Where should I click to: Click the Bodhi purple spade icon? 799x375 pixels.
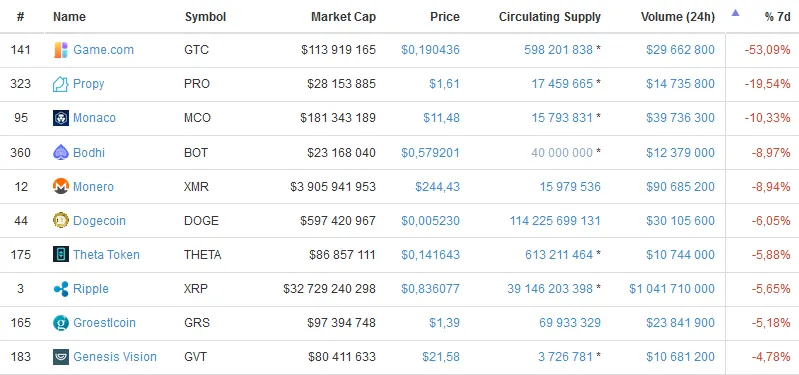pyautogui.click(x=61, y=152)
